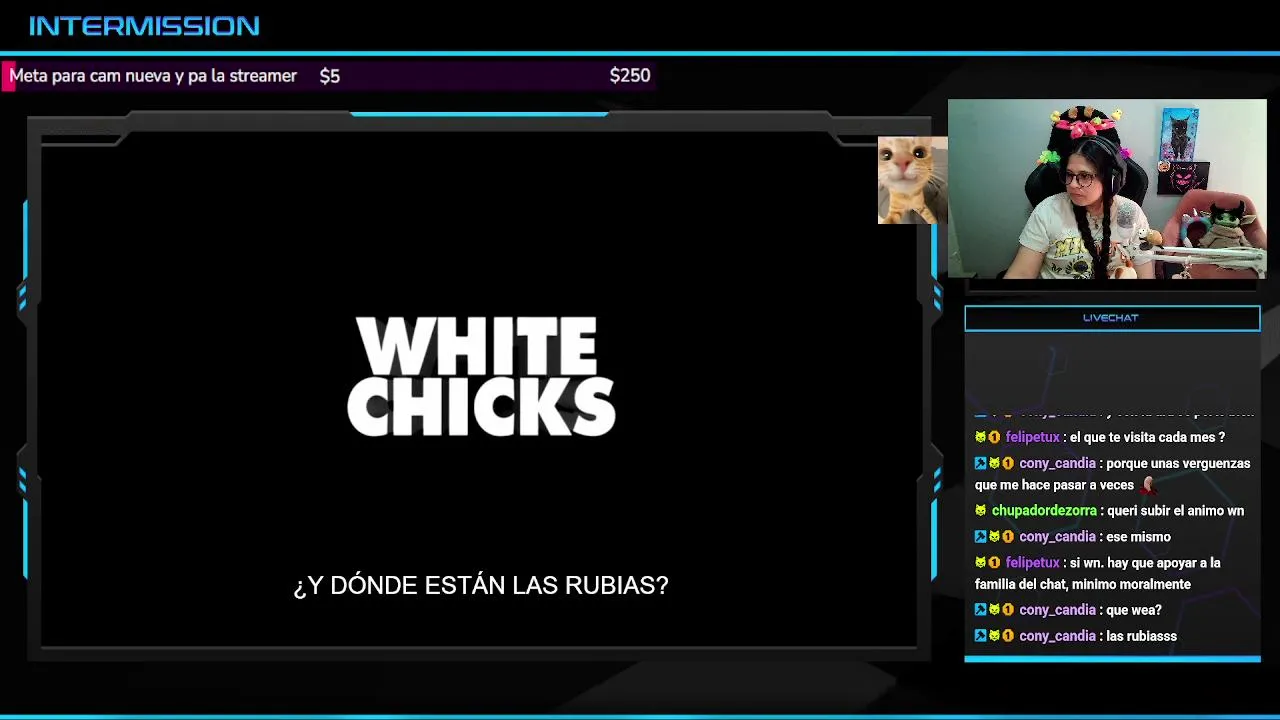
Task: Click chat text "las rubiasss"
Action: tap(1142, 635)
